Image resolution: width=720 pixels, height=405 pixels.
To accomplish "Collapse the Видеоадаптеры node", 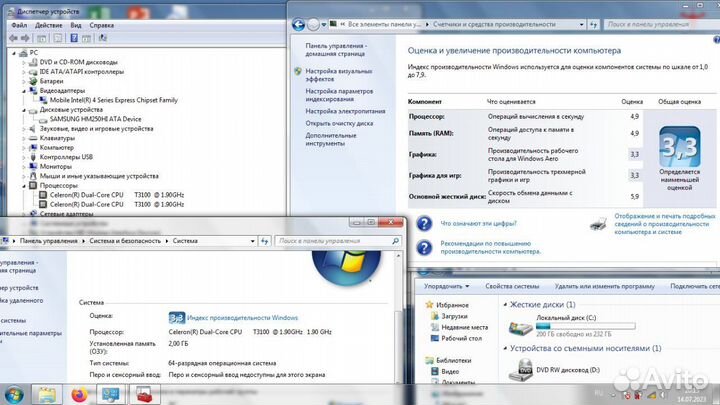I will (x=24, y=91).
